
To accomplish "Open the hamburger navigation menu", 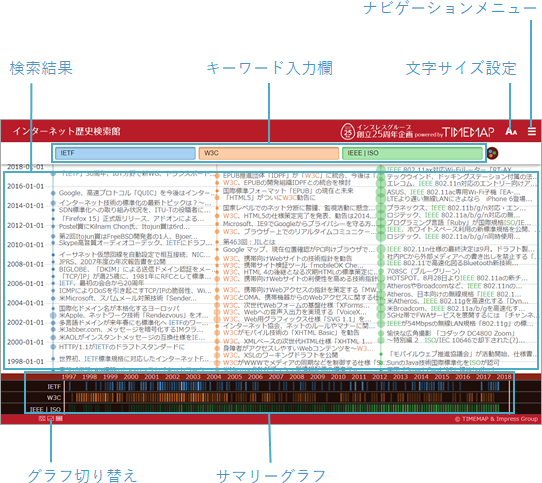I will (x=532, y=131).
